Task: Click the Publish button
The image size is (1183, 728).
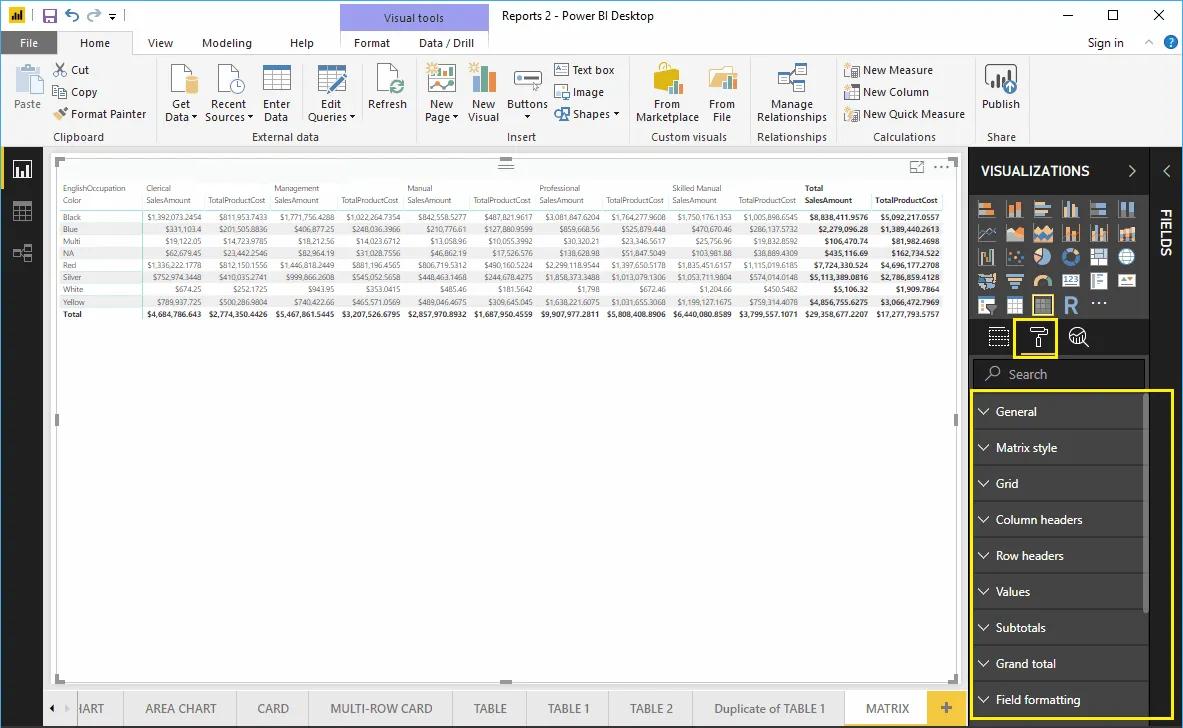Action: click(1000, 90)
